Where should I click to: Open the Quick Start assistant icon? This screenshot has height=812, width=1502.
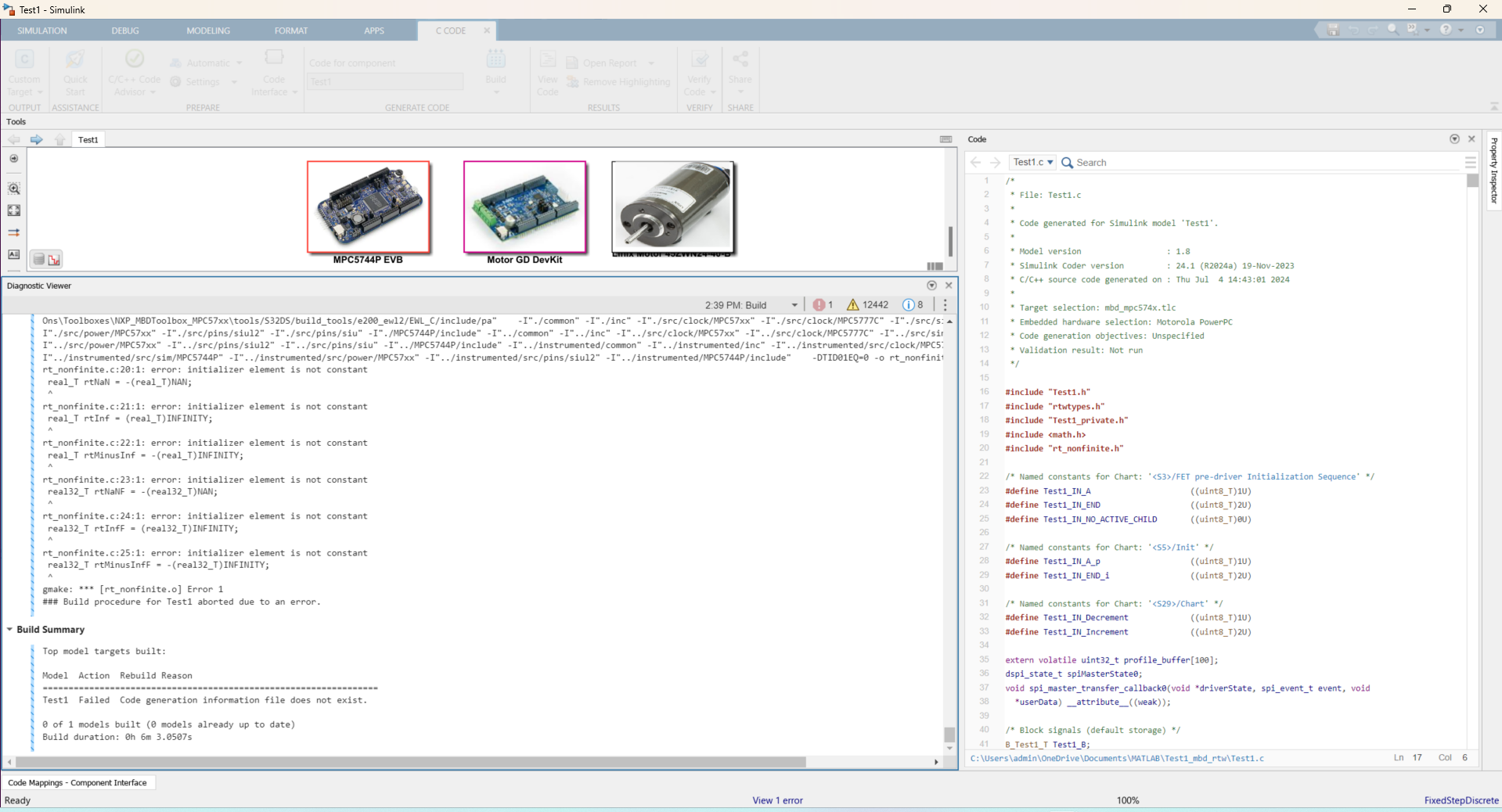74,70
